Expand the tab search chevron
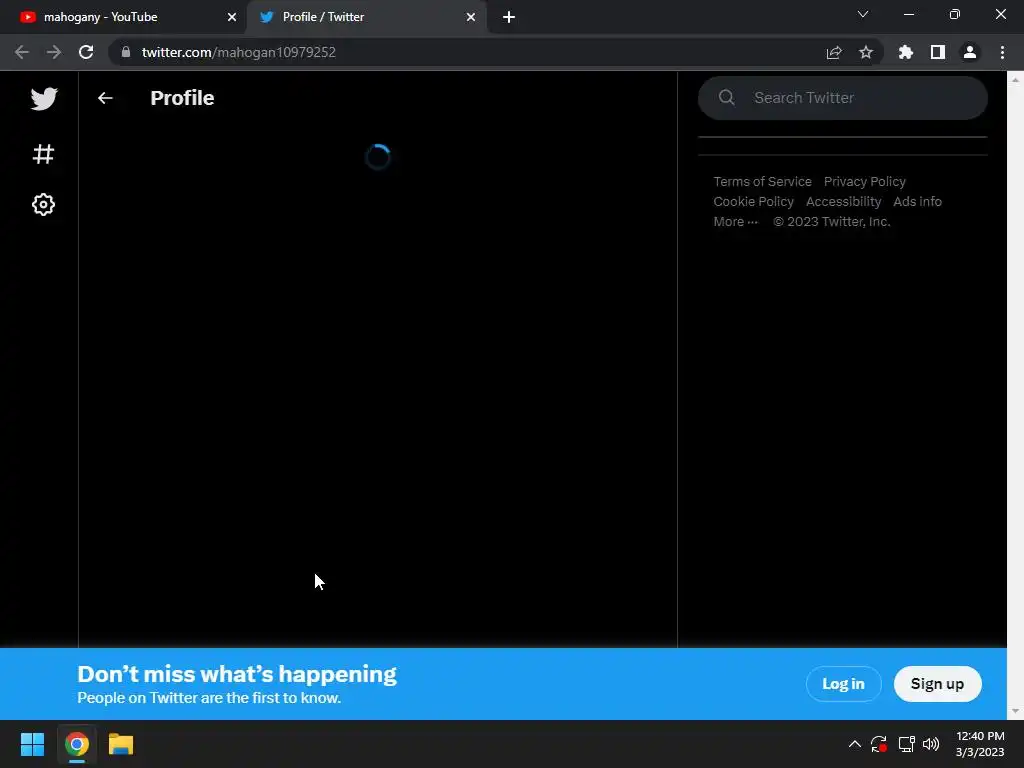The width and height of the screenshot is (1024, 768). (863, 14)
